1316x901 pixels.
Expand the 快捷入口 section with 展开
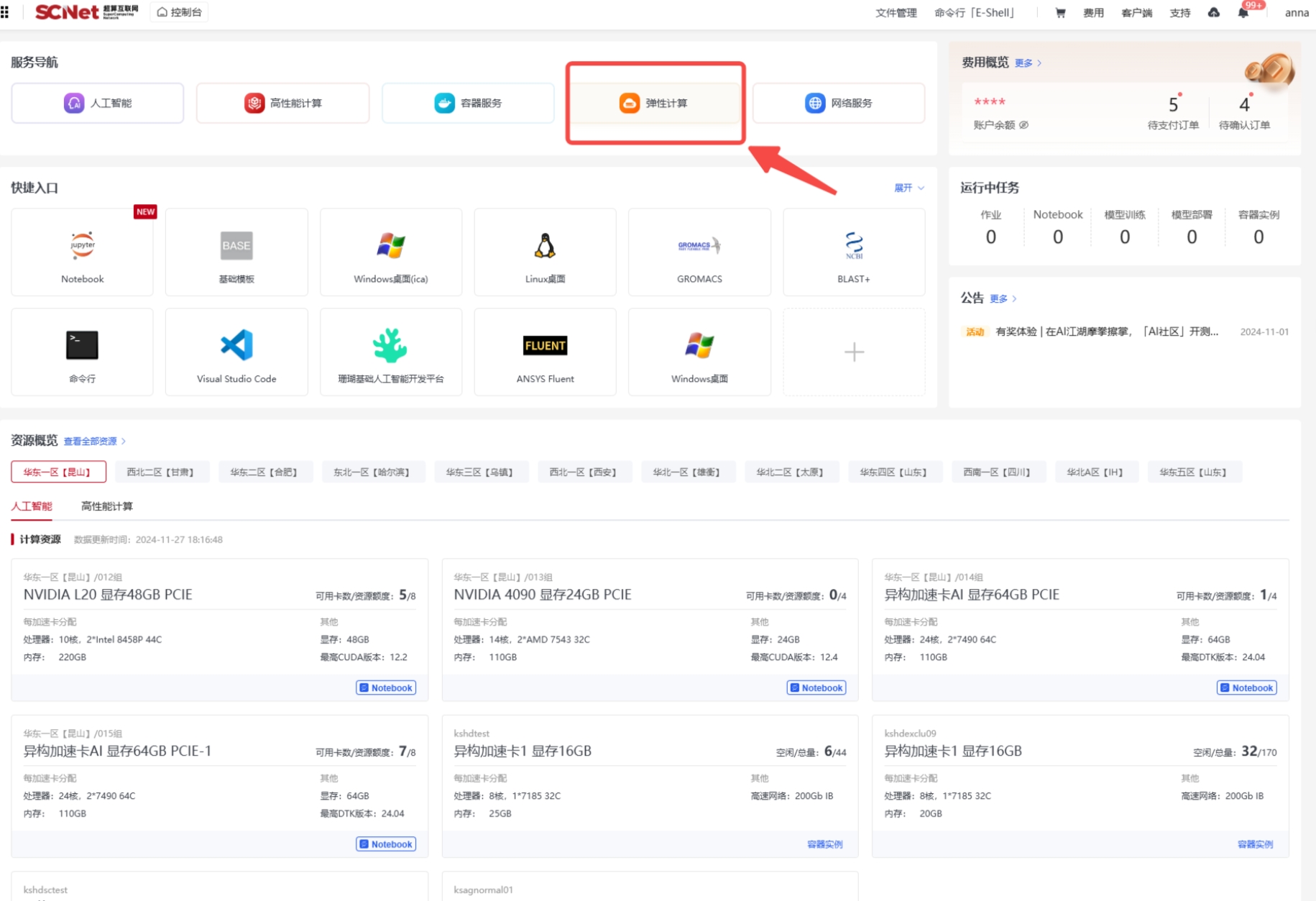[x=908, y=188]
